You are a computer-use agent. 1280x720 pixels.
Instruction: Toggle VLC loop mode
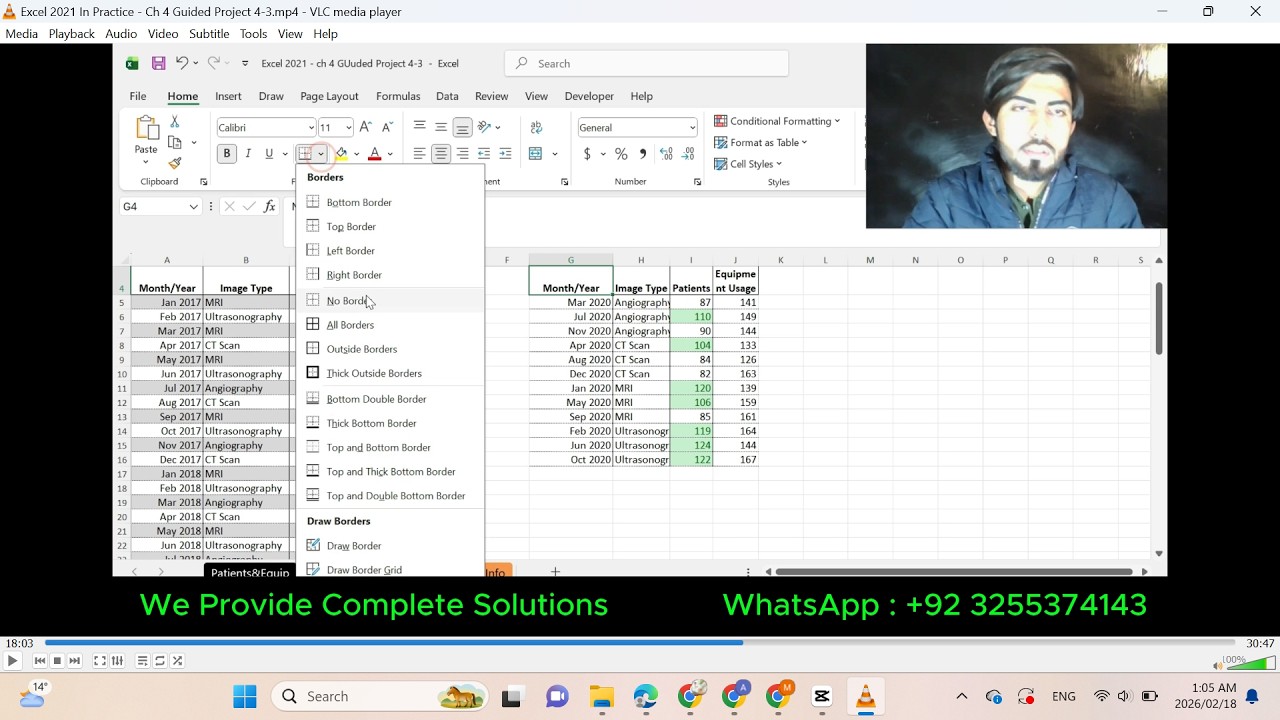(x=160, y=661)
